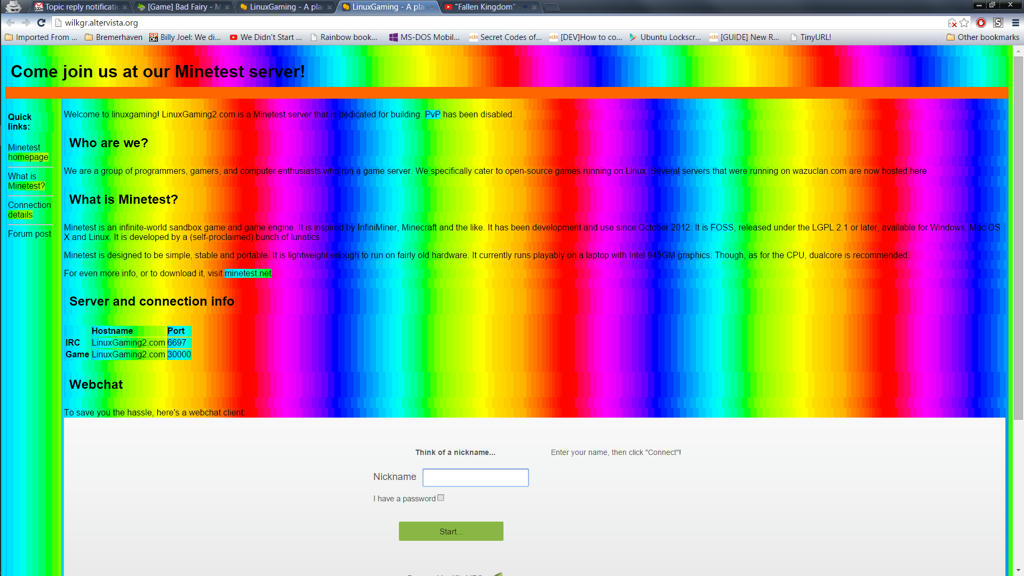The height and width of the screenshot is (576, 1024).
Task: Click the red Opera-style extension icon
Action: (981, 22)
